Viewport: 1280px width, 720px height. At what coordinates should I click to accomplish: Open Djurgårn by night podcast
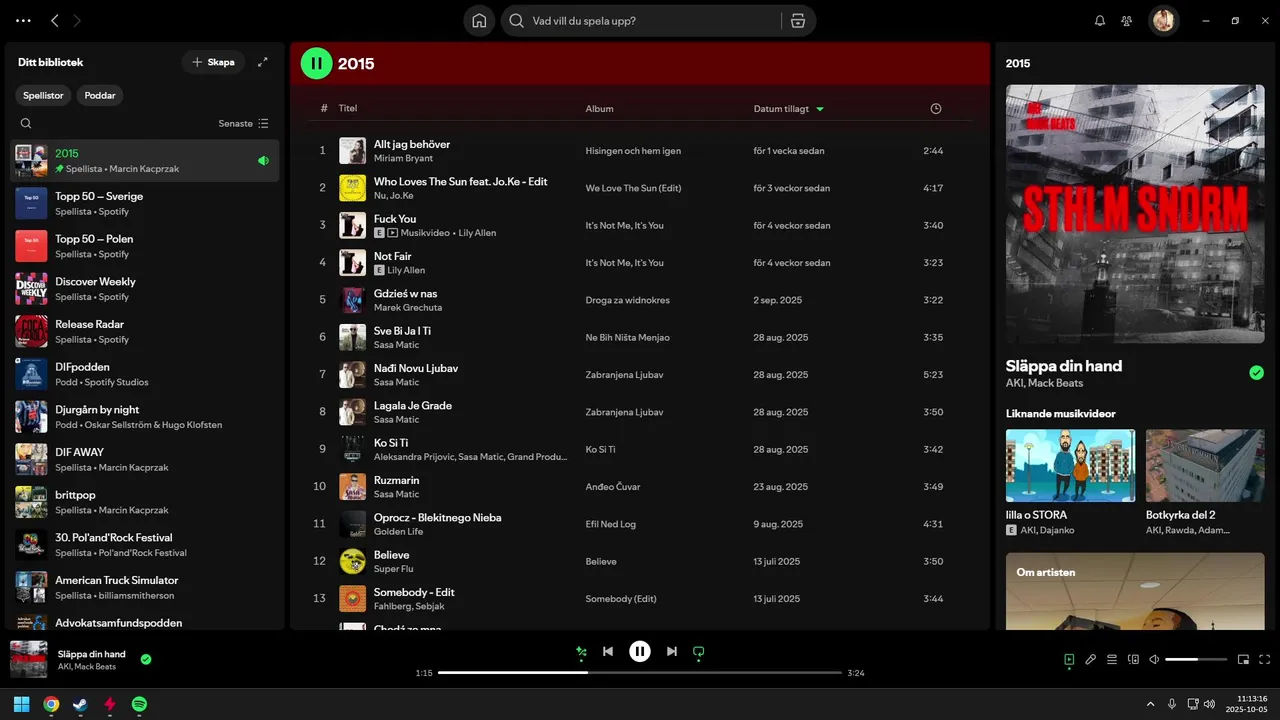[145, 417]
